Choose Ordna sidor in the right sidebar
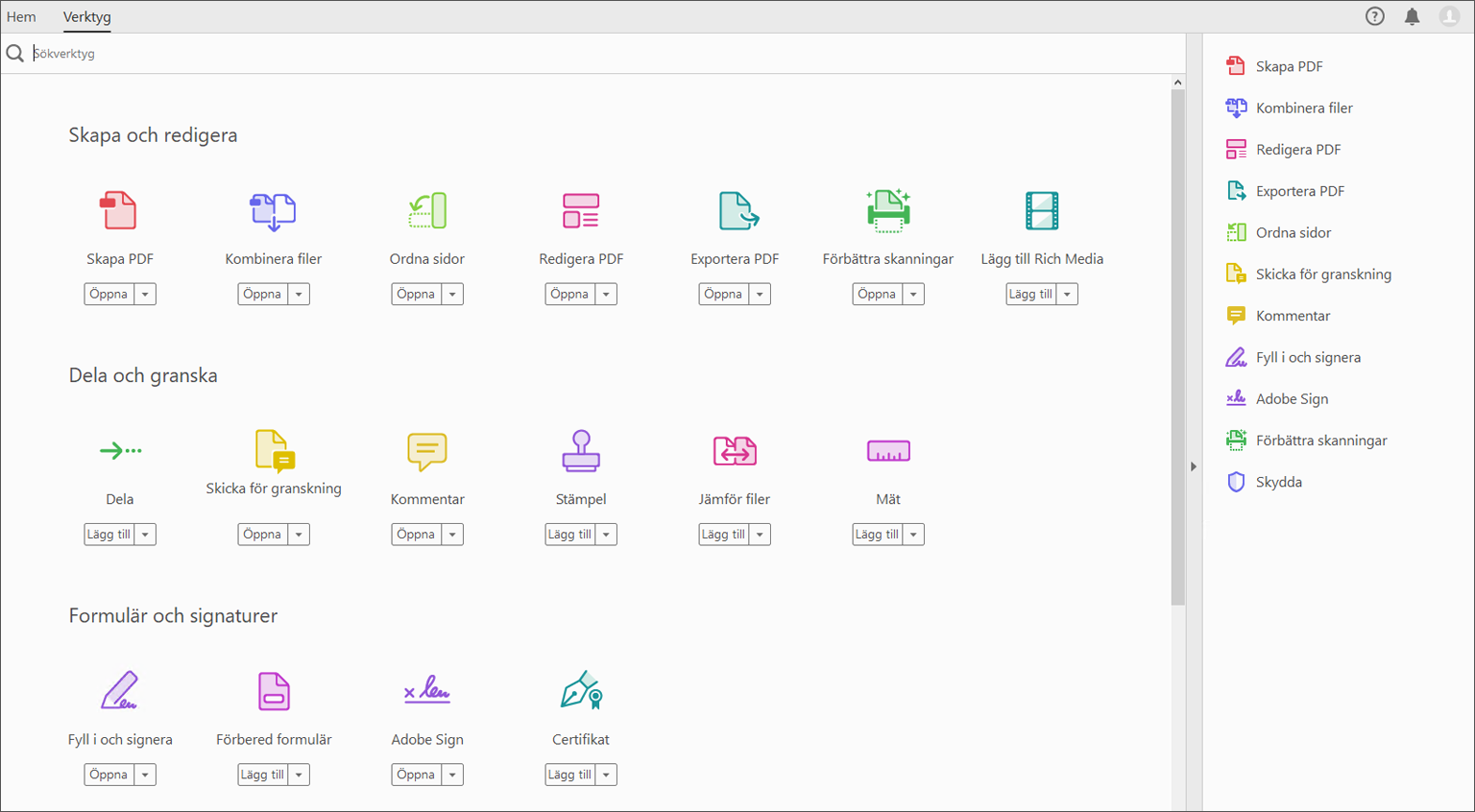Viewport: 1475px width, 812px height. click(1279, 232)
